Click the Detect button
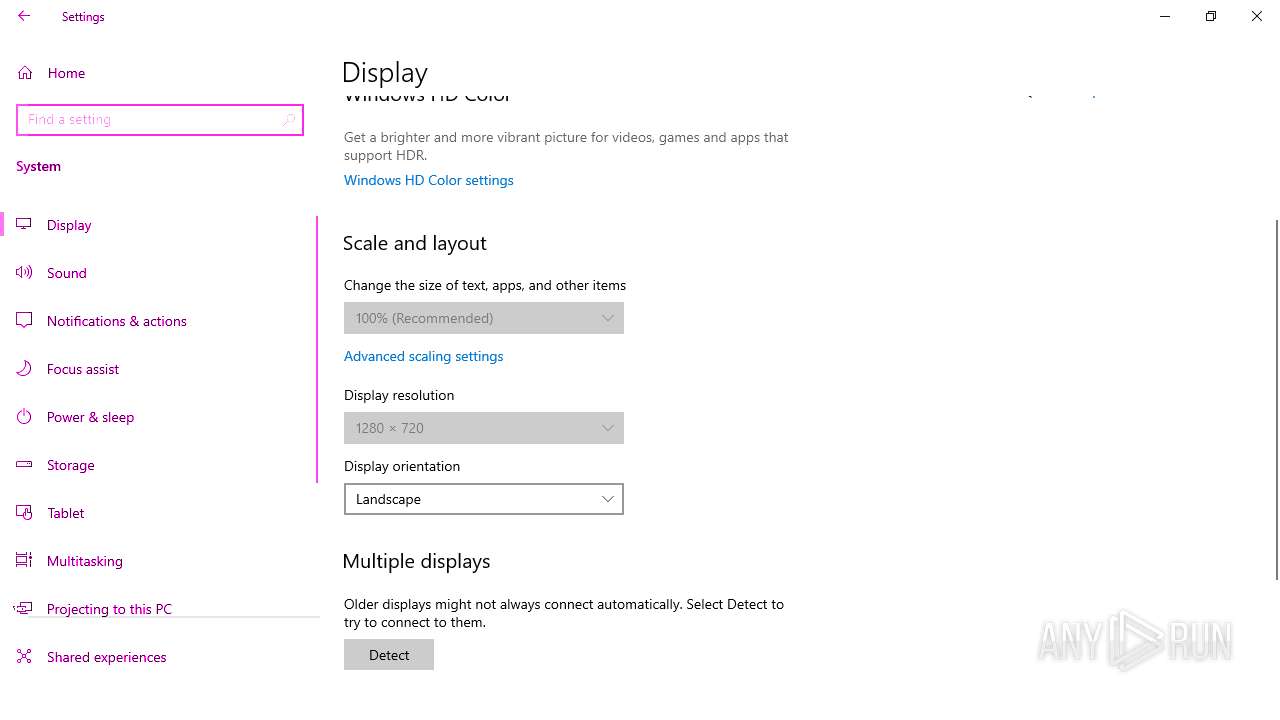Image resolution: width=1280 pixels, height=720 pixels. [389, 655]
